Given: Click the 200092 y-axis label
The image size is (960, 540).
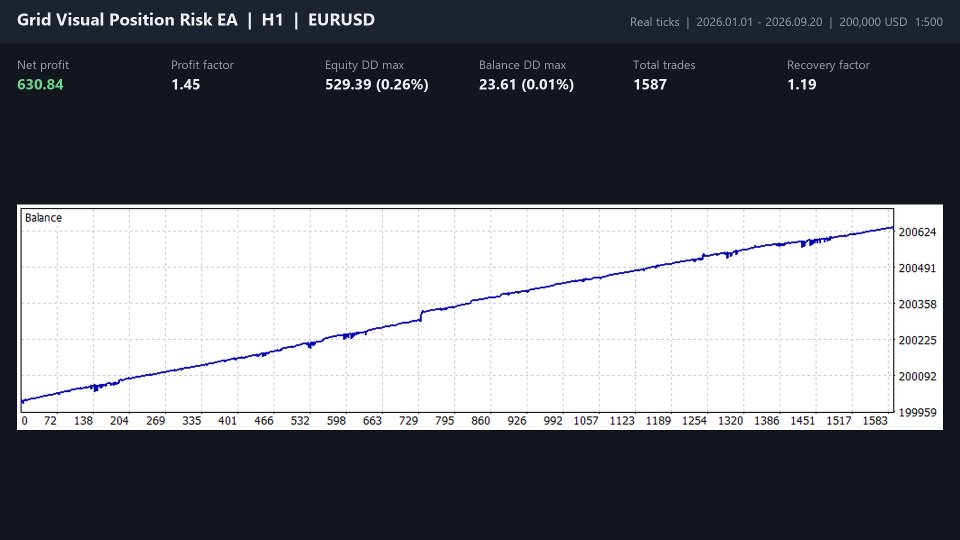Looking at the screenshot, I should [x=917, y=377].
